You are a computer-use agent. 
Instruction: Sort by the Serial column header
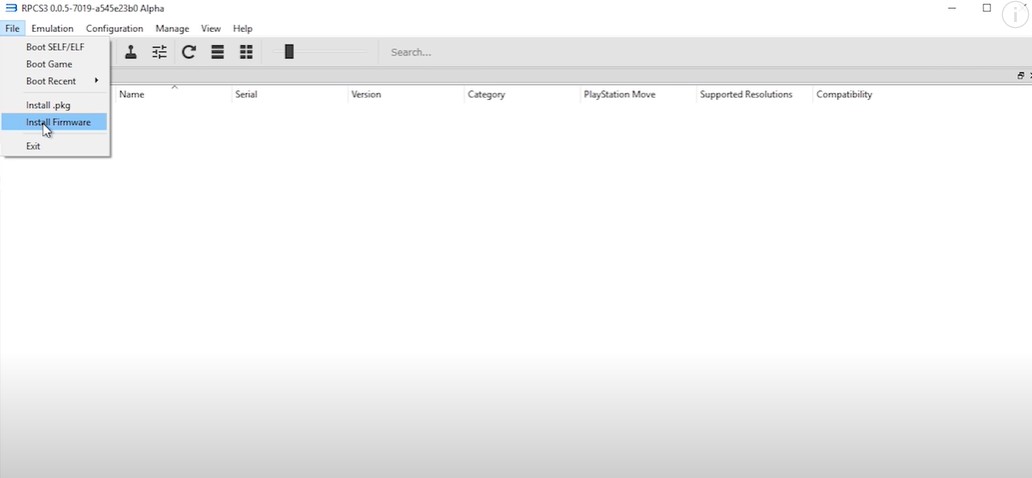[290, 94]
